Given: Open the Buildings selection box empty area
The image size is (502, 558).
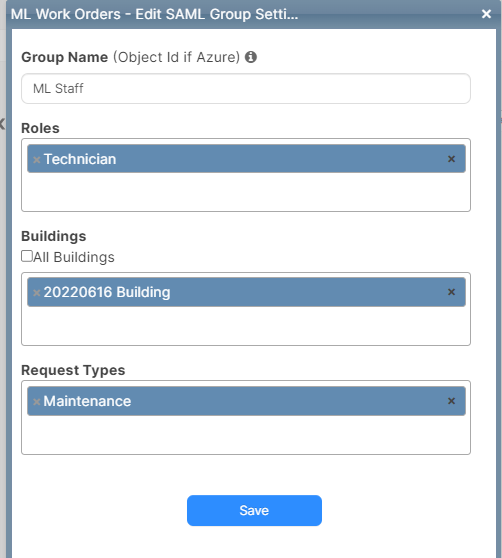Looking at the screenshot, I should (x=246, y=326).
